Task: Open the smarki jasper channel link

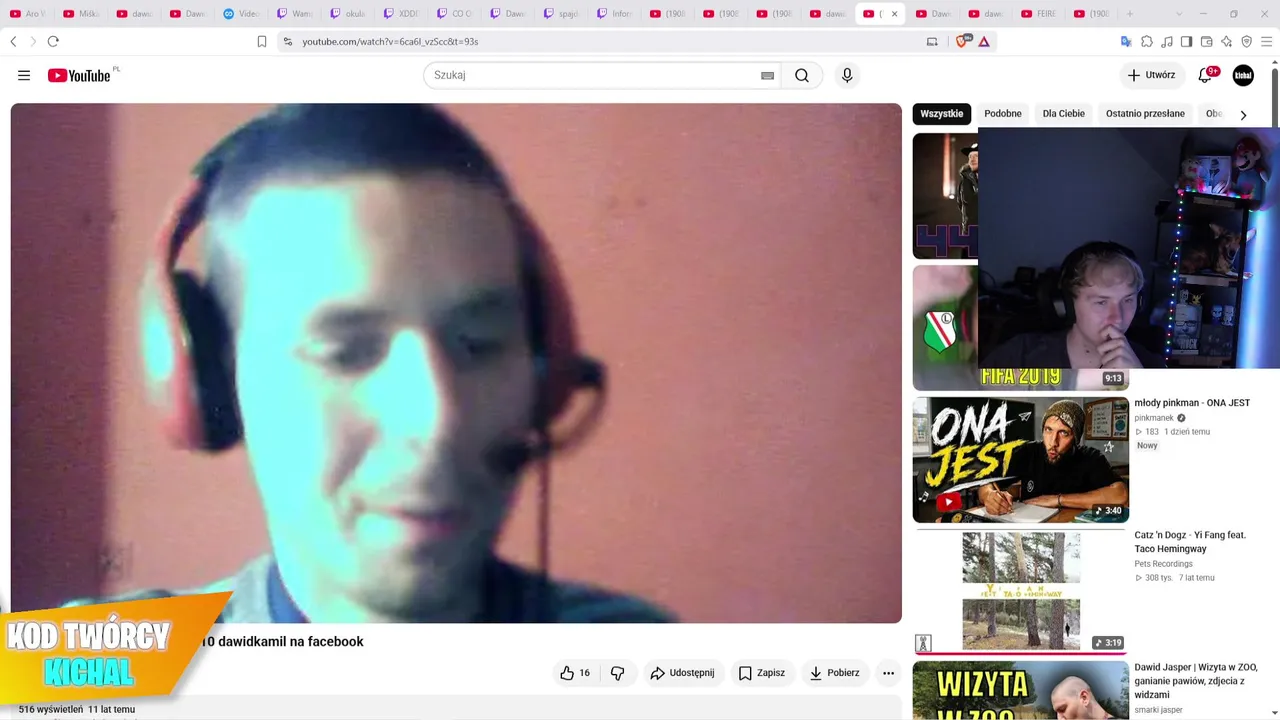Action: pyautogui.click(x=1158, y=710)
